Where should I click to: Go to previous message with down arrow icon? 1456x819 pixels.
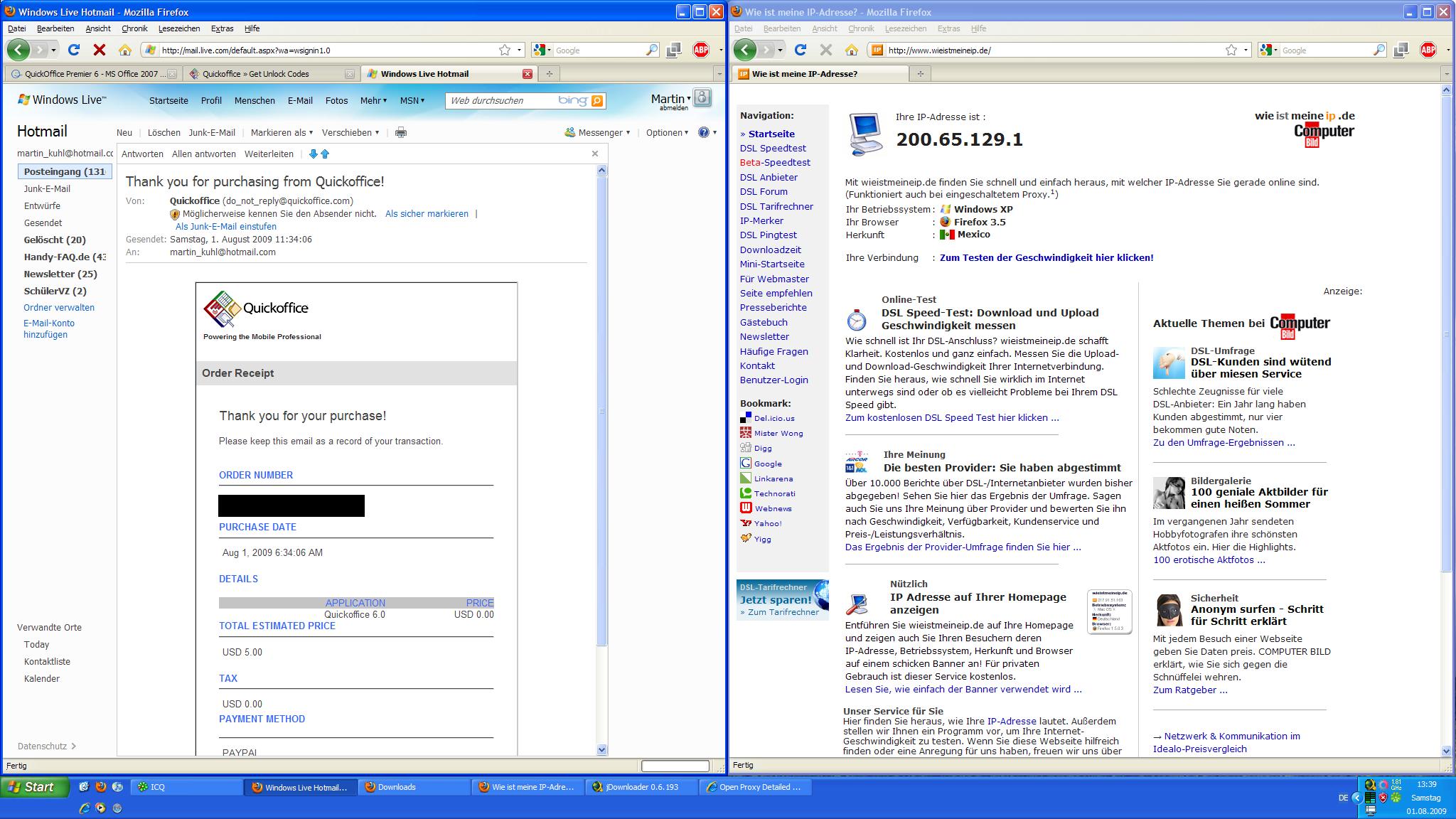[x=313, y=154]
